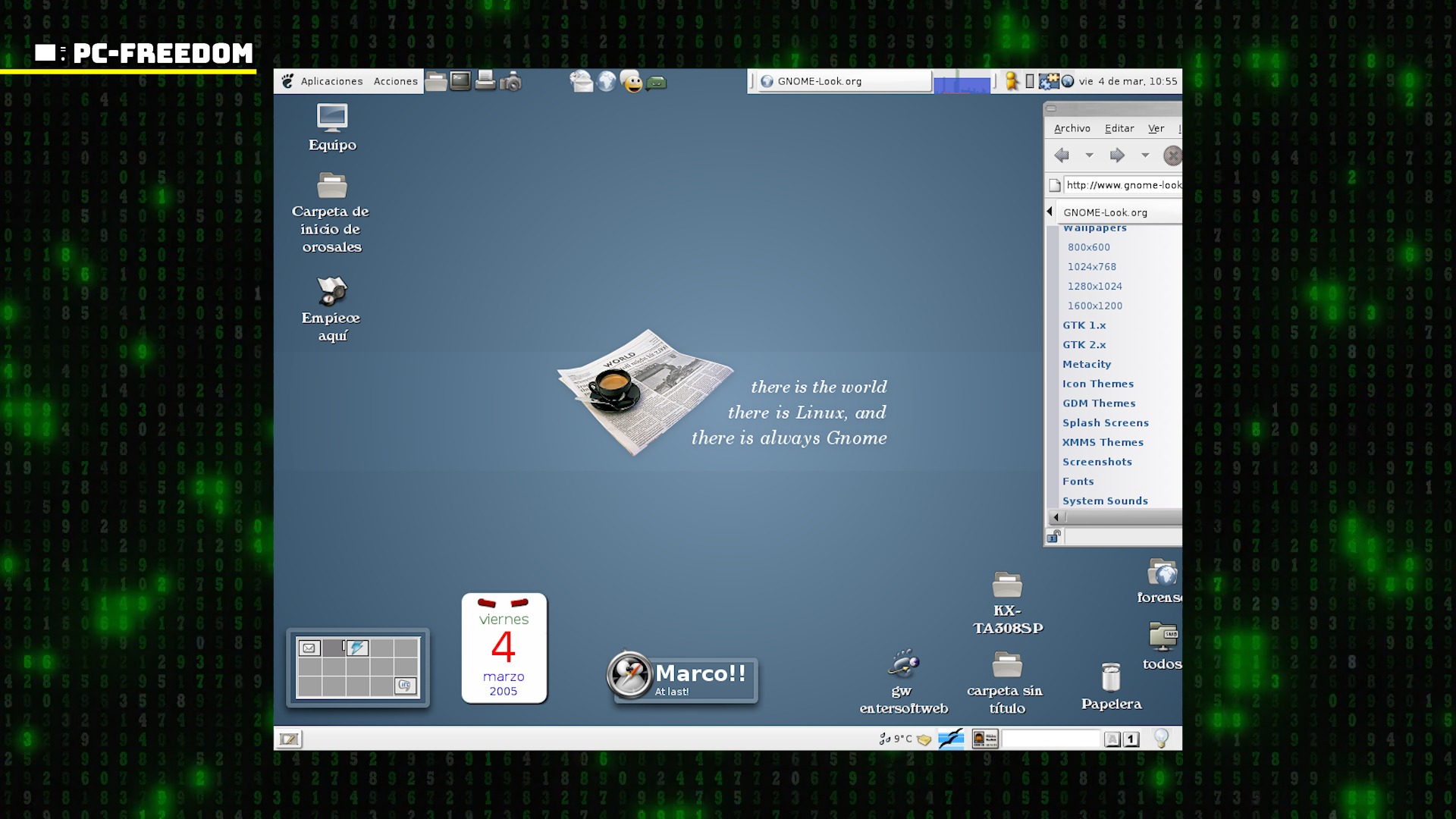
Task: Click the OpenOffice quickstarter seagull icon
Action: (951, 739)
